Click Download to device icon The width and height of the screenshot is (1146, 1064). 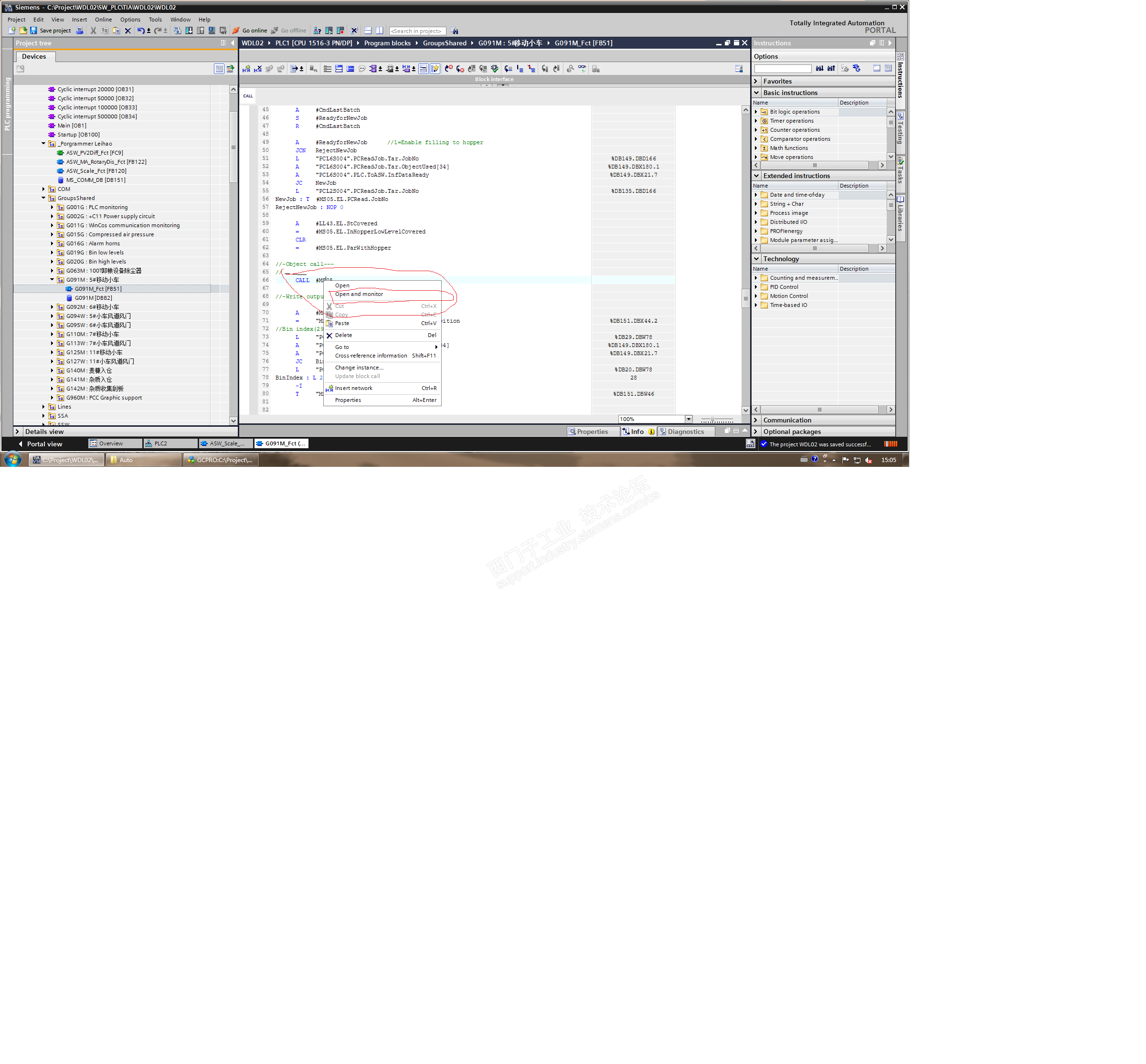pyautogui.click(x=189, y=31)
